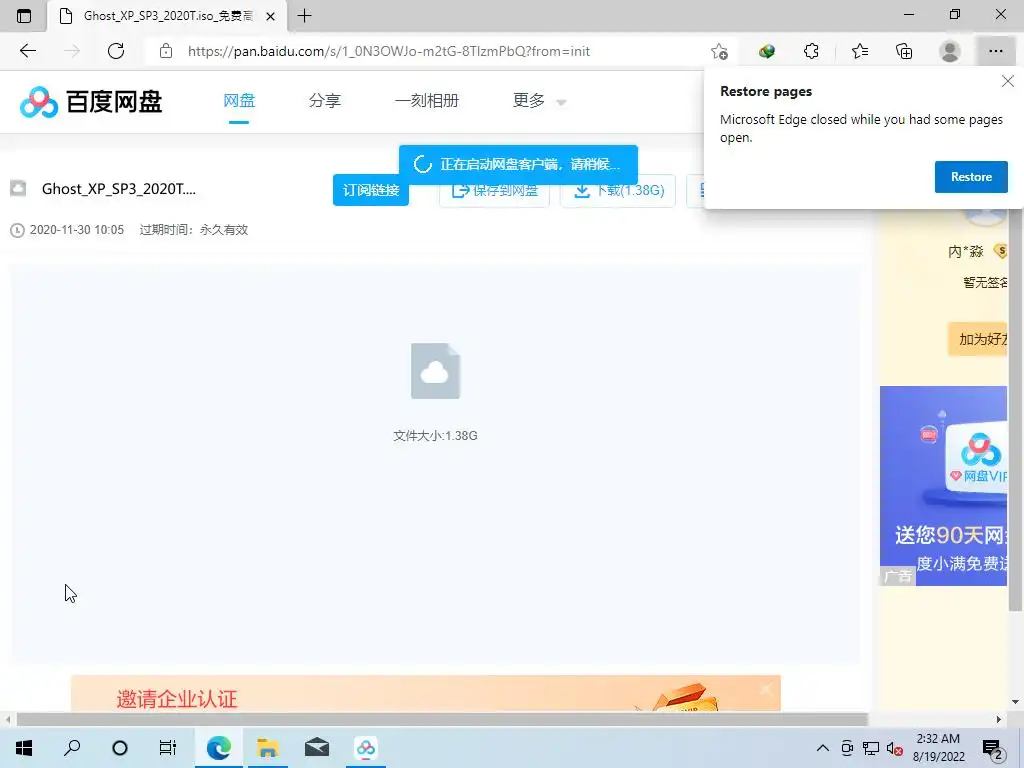
Task: Switch to the 分享 tab
Action: (x=325, y=101)
